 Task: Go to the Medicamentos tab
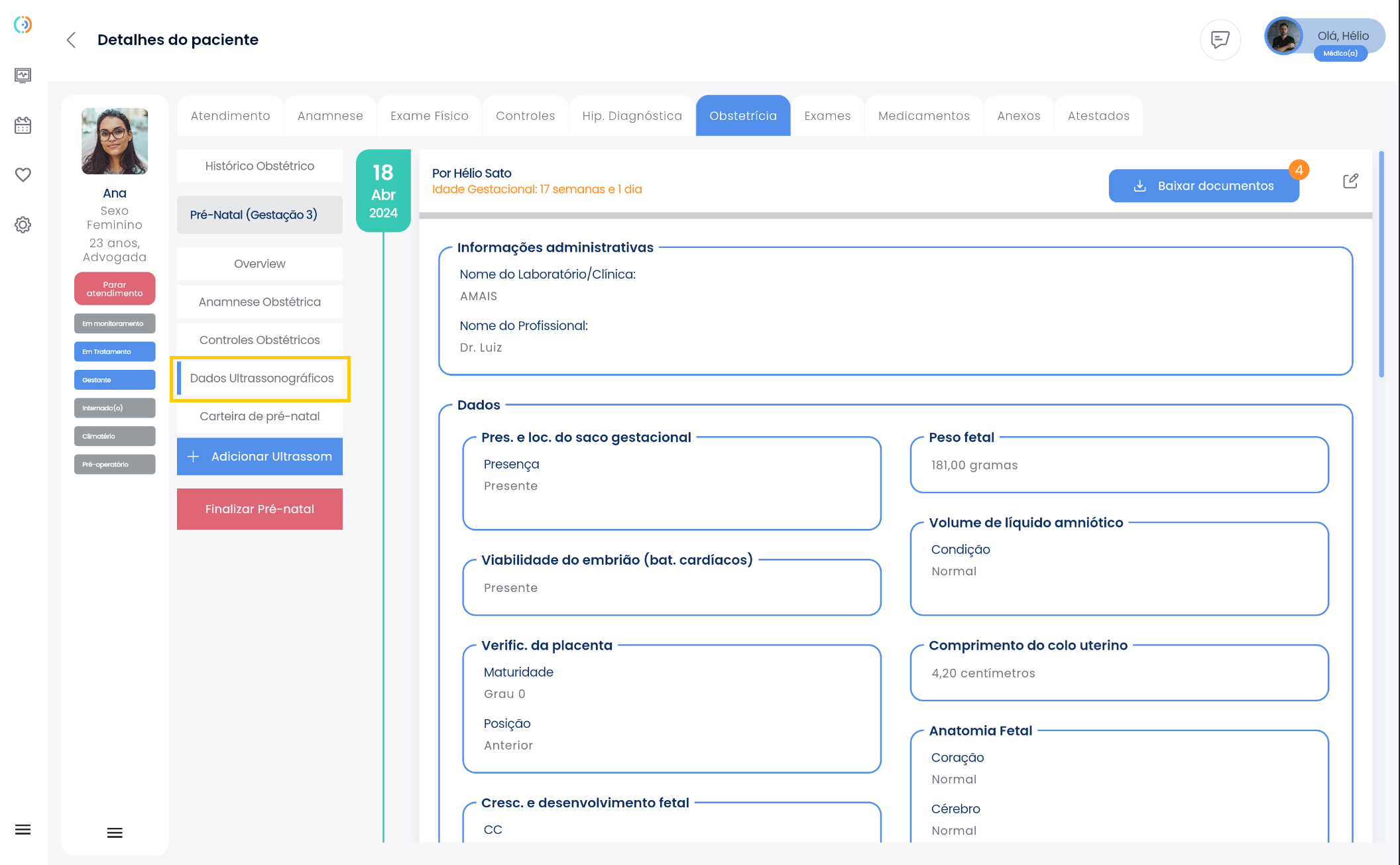(x=924, y=116)
